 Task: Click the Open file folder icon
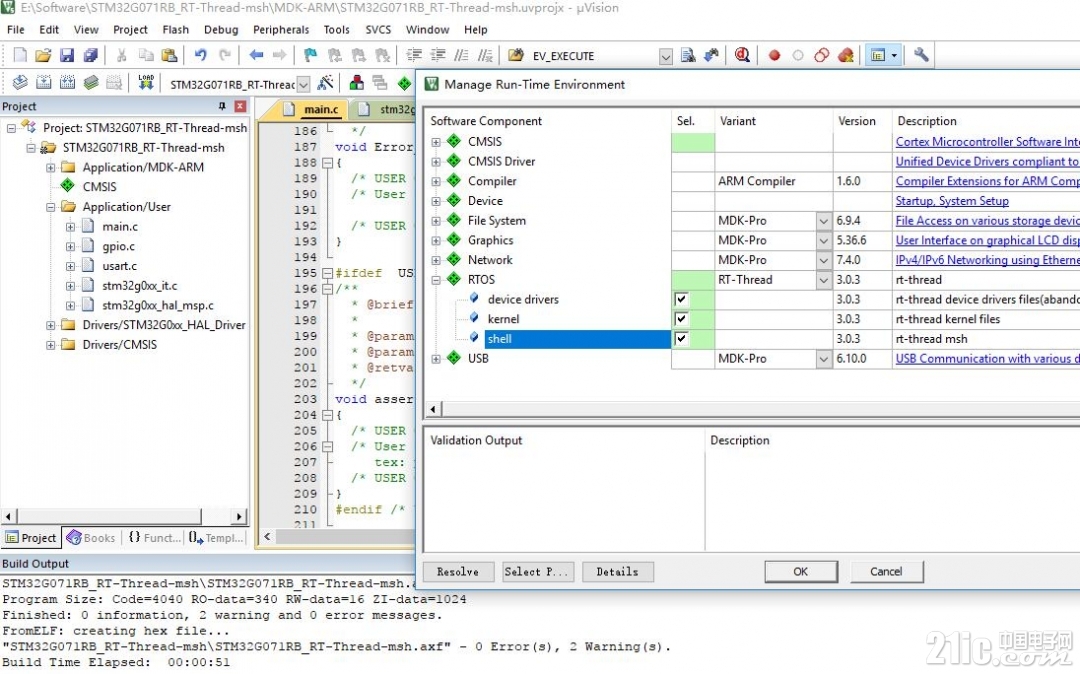pyautogui.click(x=43, y=55)
